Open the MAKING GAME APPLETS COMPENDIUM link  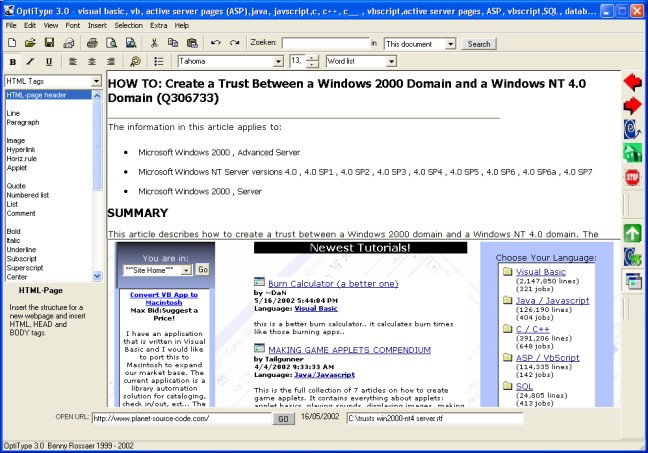[350, 350]
